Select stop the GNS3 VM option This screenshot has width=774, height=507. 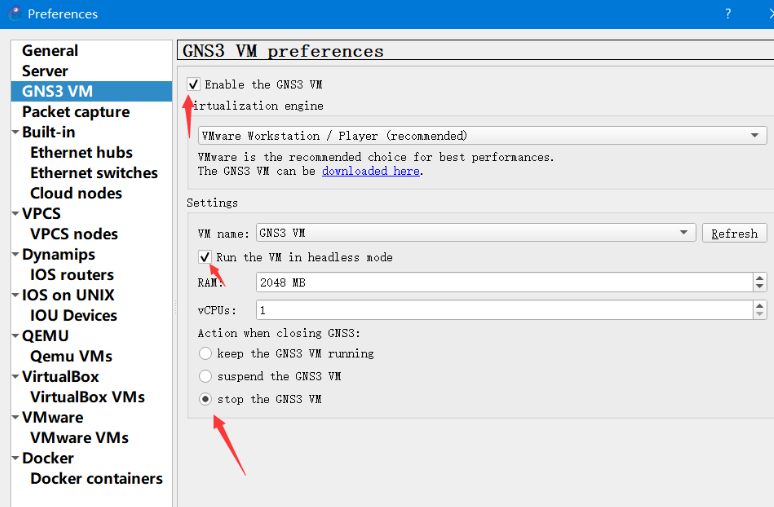click(x=205, y=399)
